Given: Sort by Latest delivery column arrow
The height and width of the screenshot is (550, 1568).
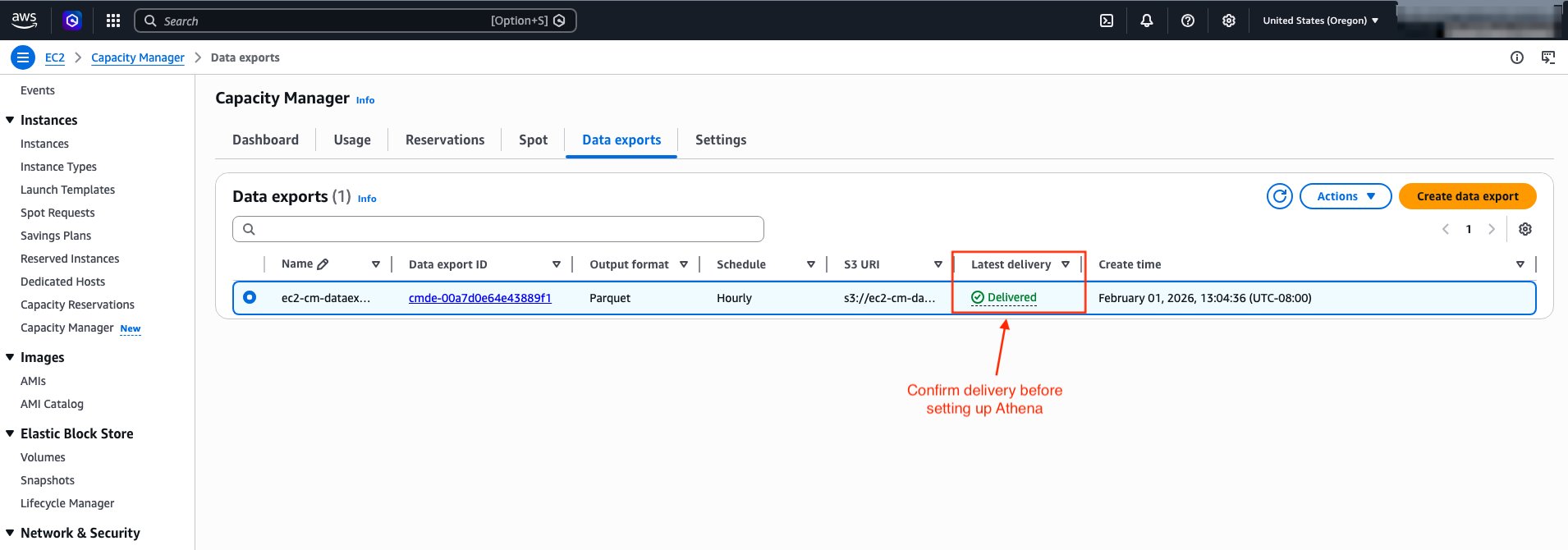Looking at the screenshot, I should tap(1066, 264).
